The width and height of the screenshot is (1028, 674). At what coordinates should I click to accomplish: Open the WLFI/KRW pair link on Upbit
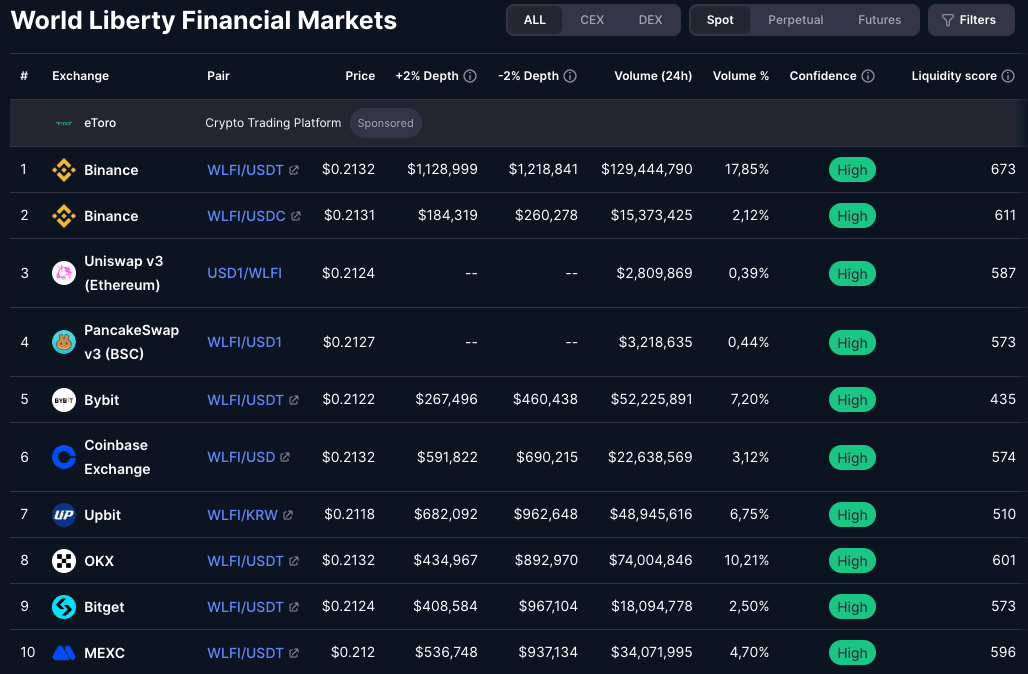coord(242,515)
